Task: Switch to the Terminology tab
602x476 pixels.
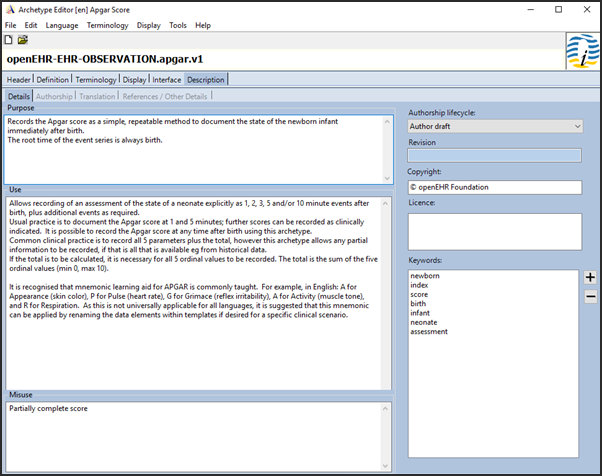Action: coord(96,80)
